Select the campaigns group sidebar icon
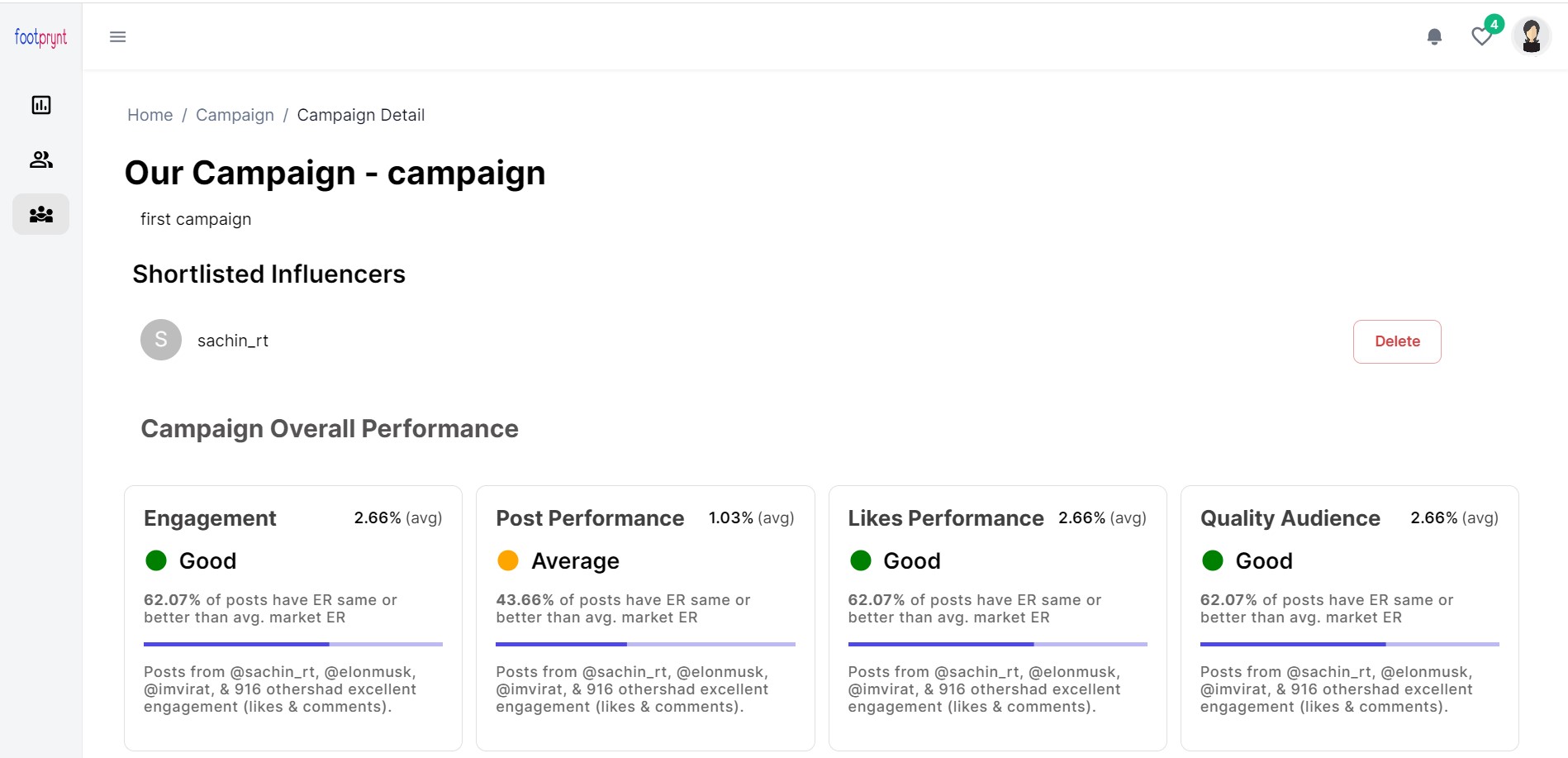This screenshot has width=1568, height=758. (41, 215)
